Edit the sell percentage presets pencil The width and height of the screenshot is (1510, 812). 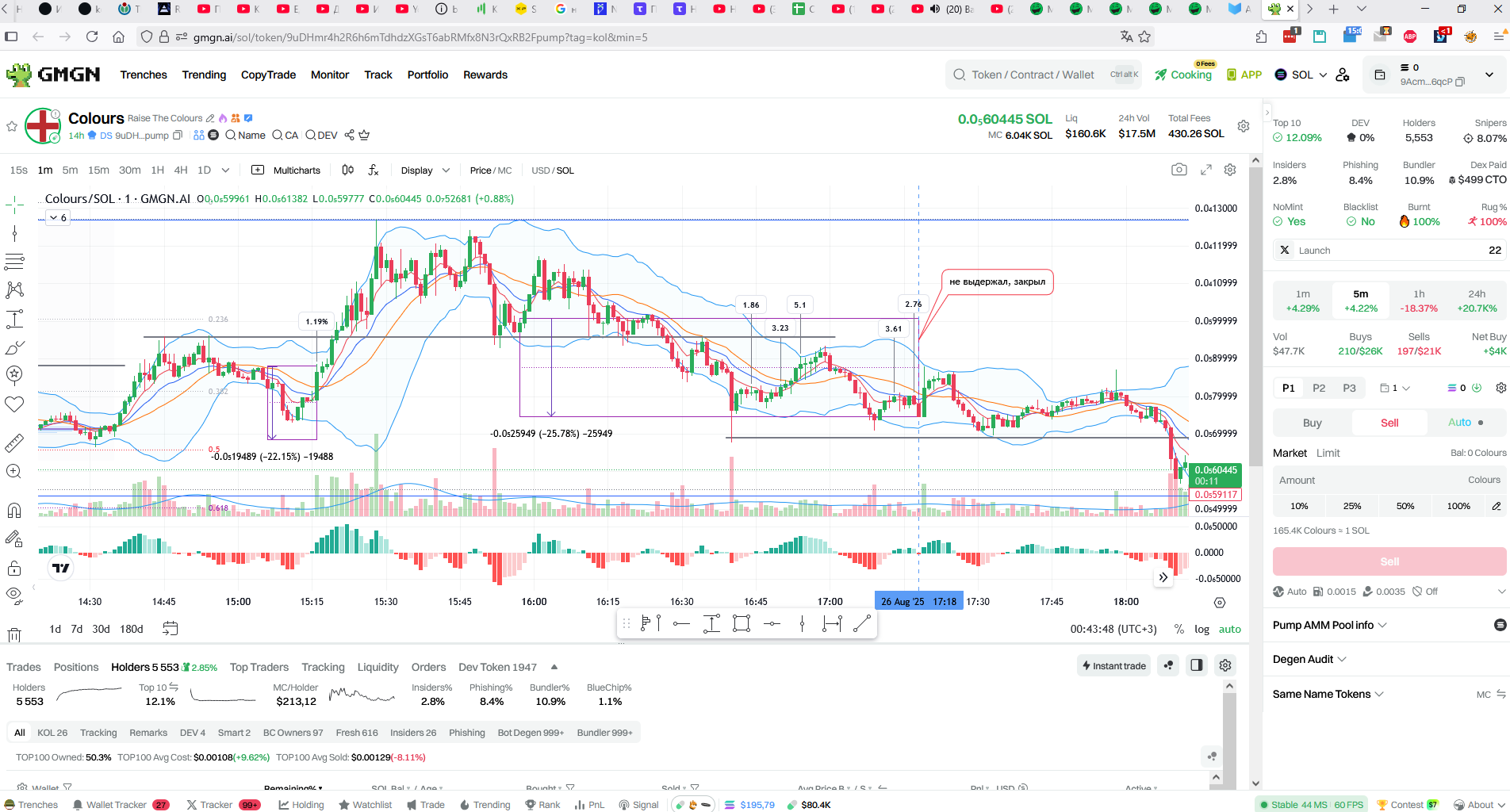coord(1497,506)
